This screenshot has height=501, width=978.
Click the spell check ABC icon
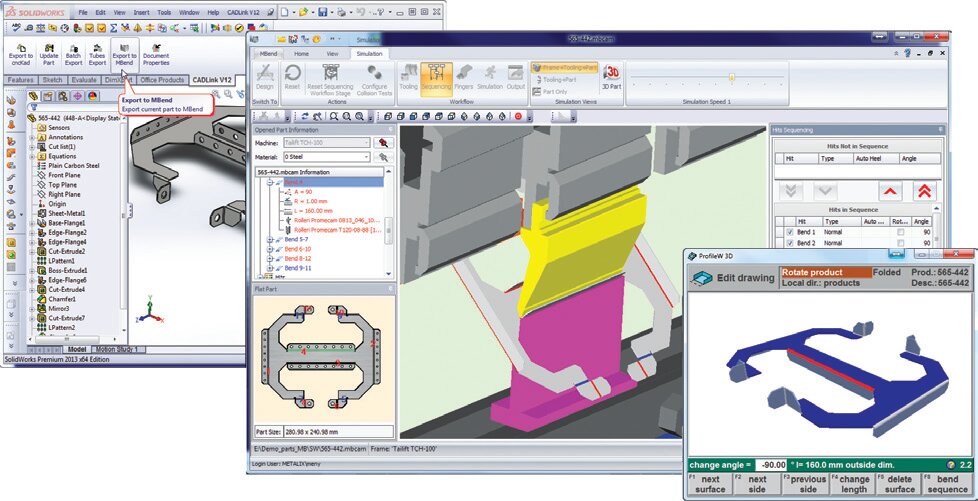[16, 27]
